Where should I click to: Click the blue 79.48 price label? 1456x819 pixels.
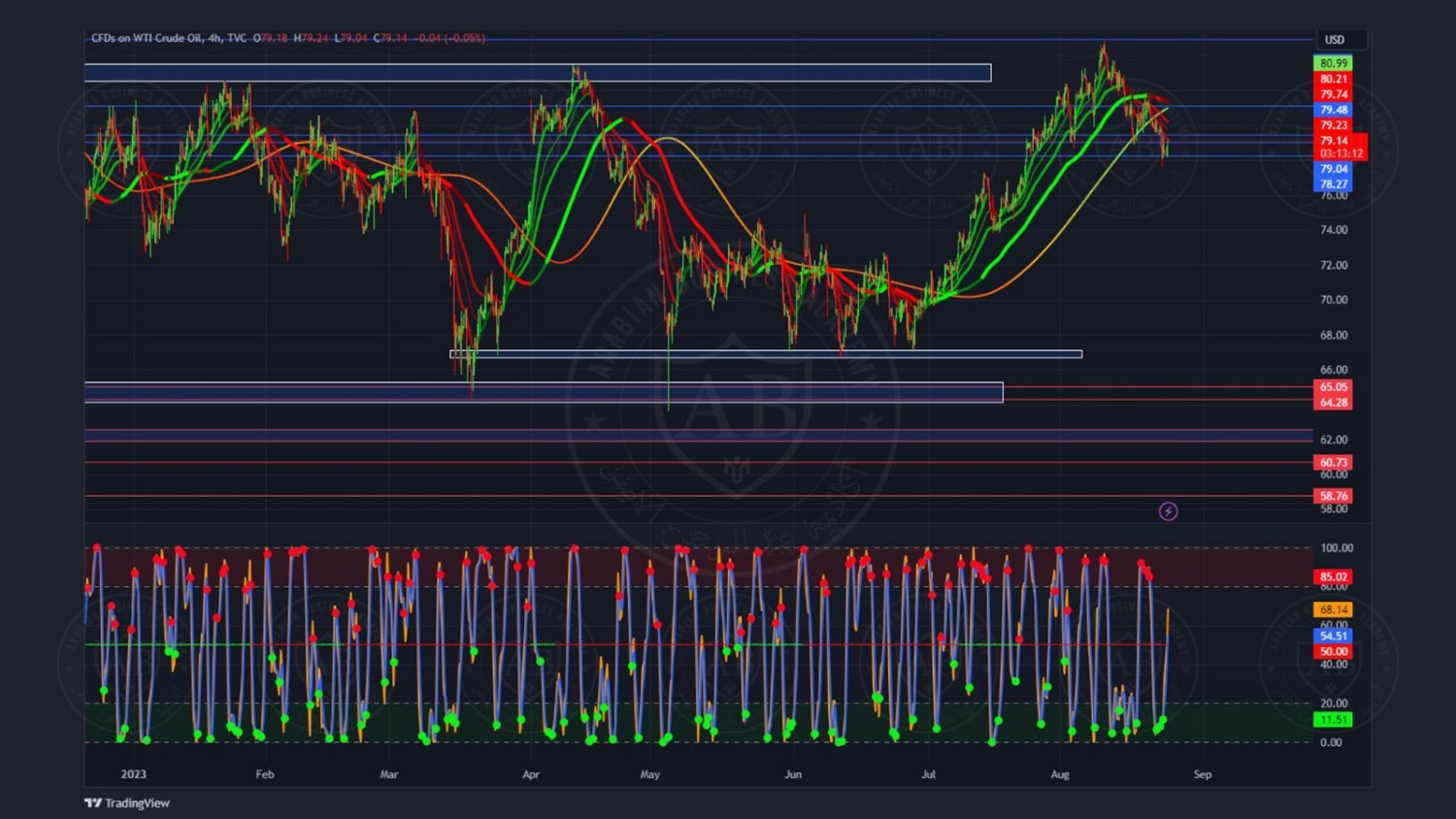pos(1333,110)
